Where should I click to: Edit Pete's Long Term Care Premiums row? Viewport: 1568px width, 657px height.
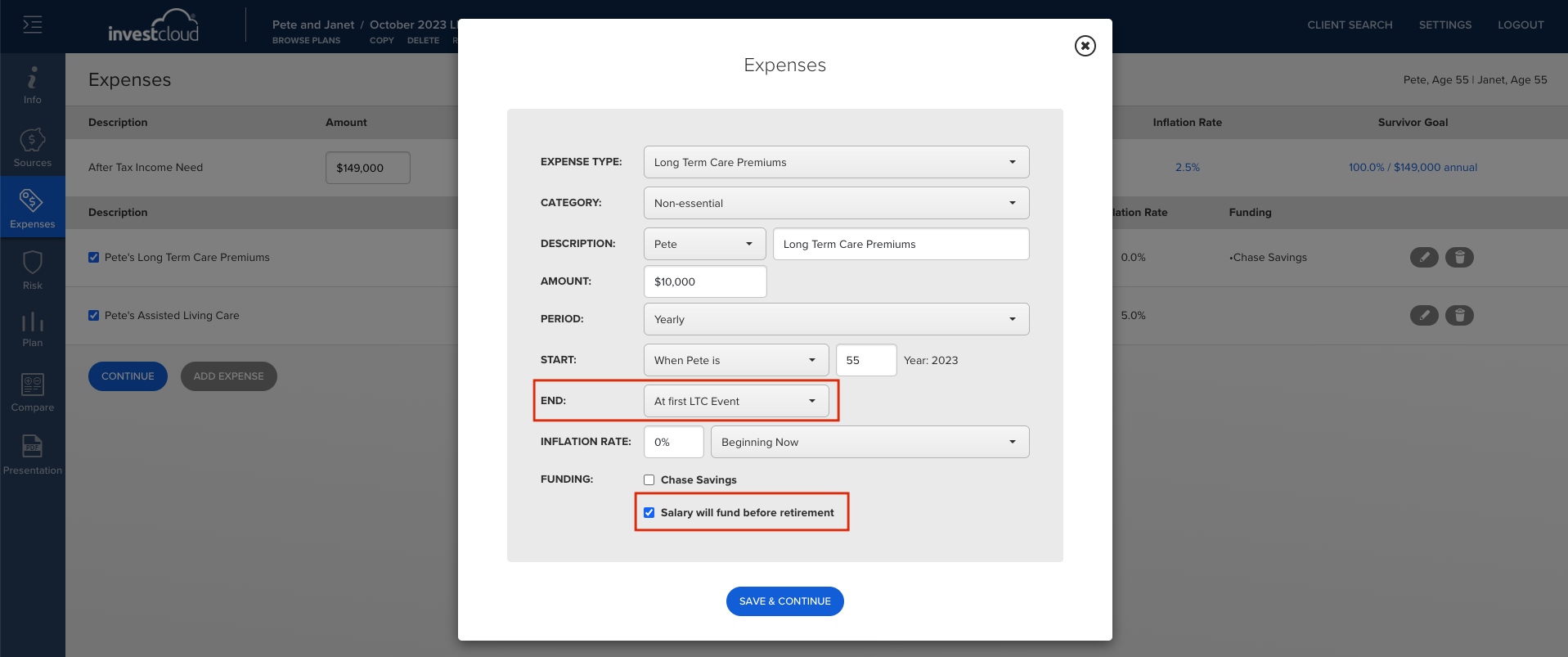1424,257
